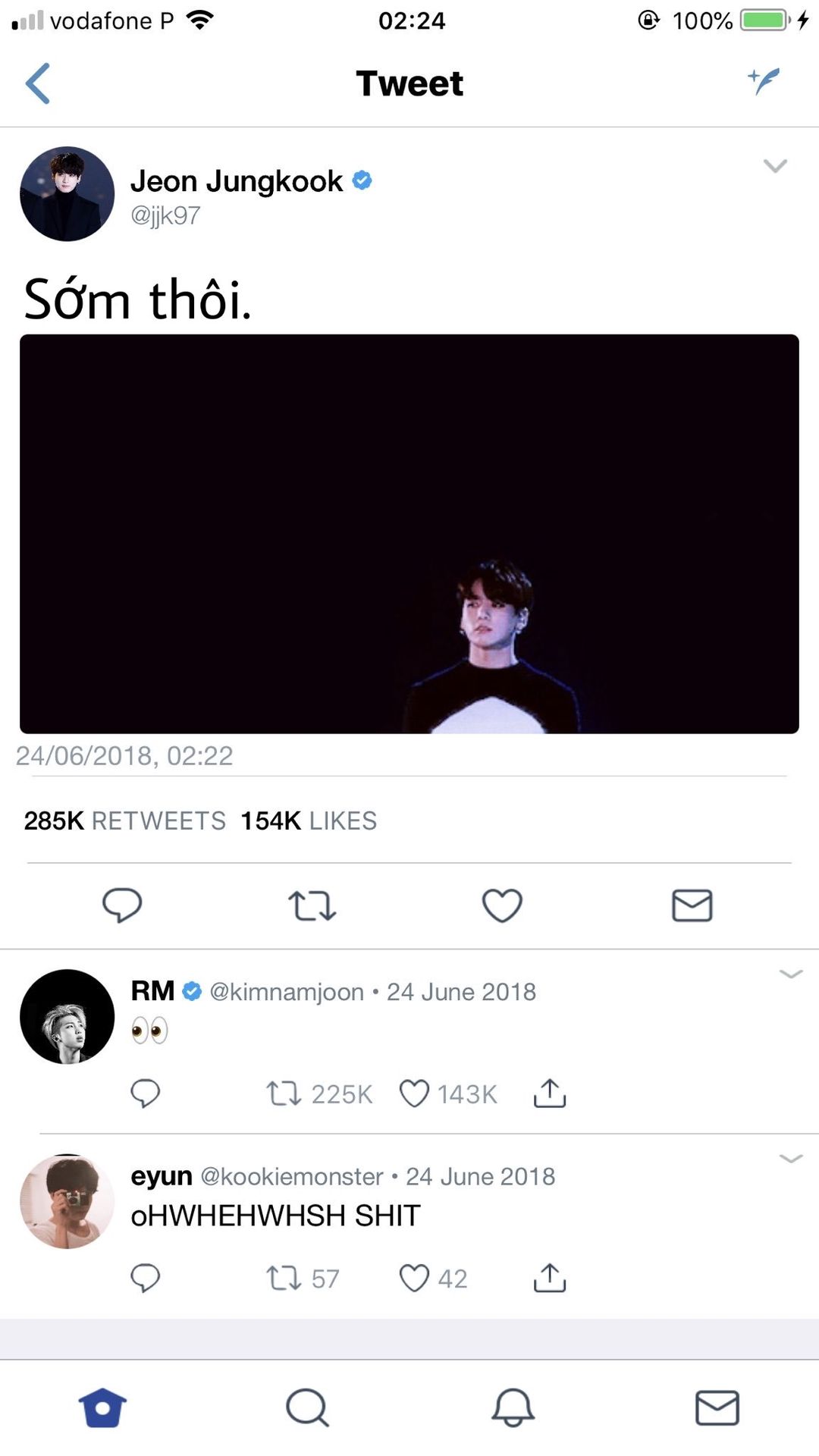Reply to eyun's comment
The width and height of the screenshot is (819, 1456).
[145, 1278]
